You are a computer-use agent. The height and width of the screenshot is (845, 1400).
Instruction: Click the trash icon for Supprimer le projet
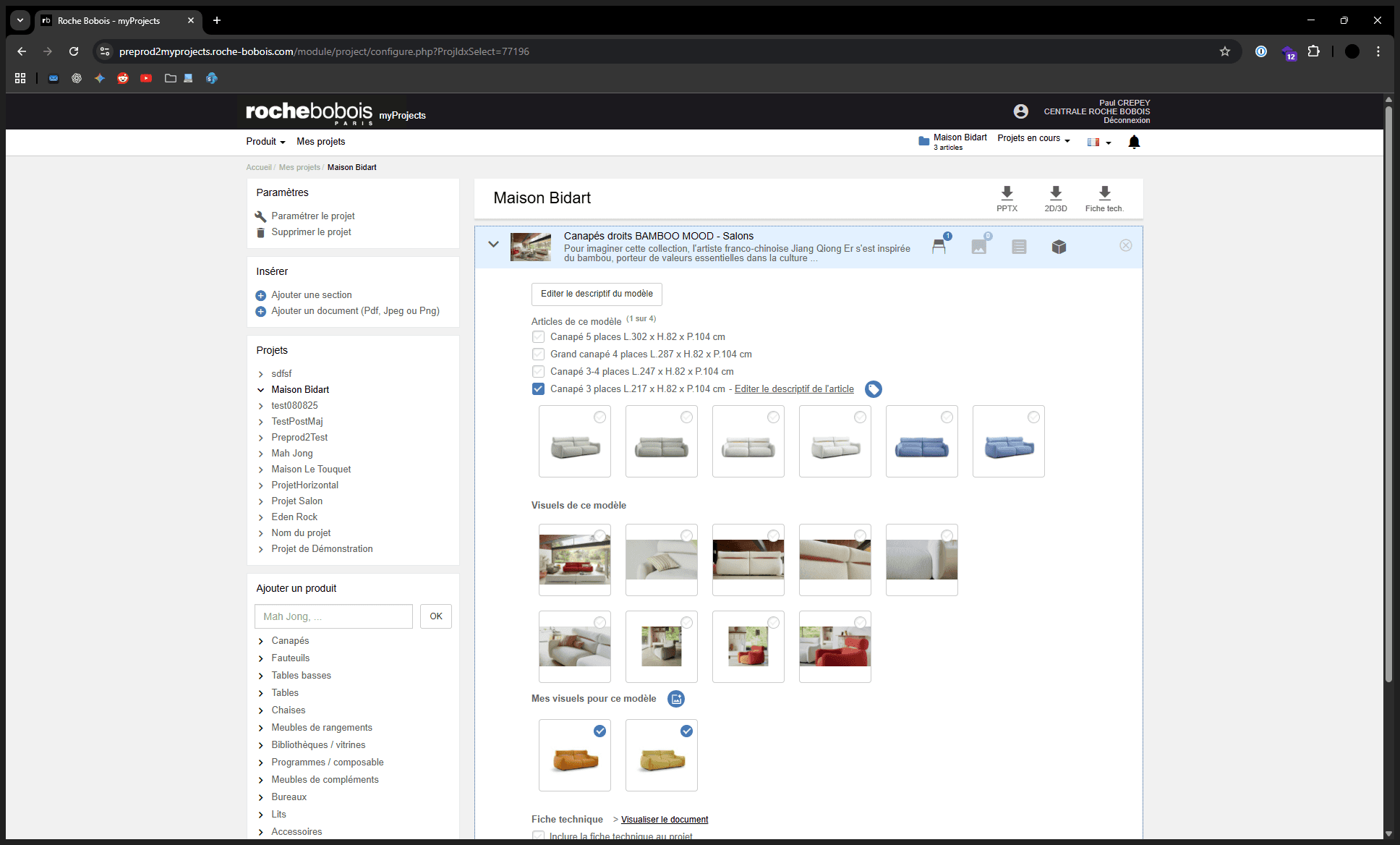261,232
